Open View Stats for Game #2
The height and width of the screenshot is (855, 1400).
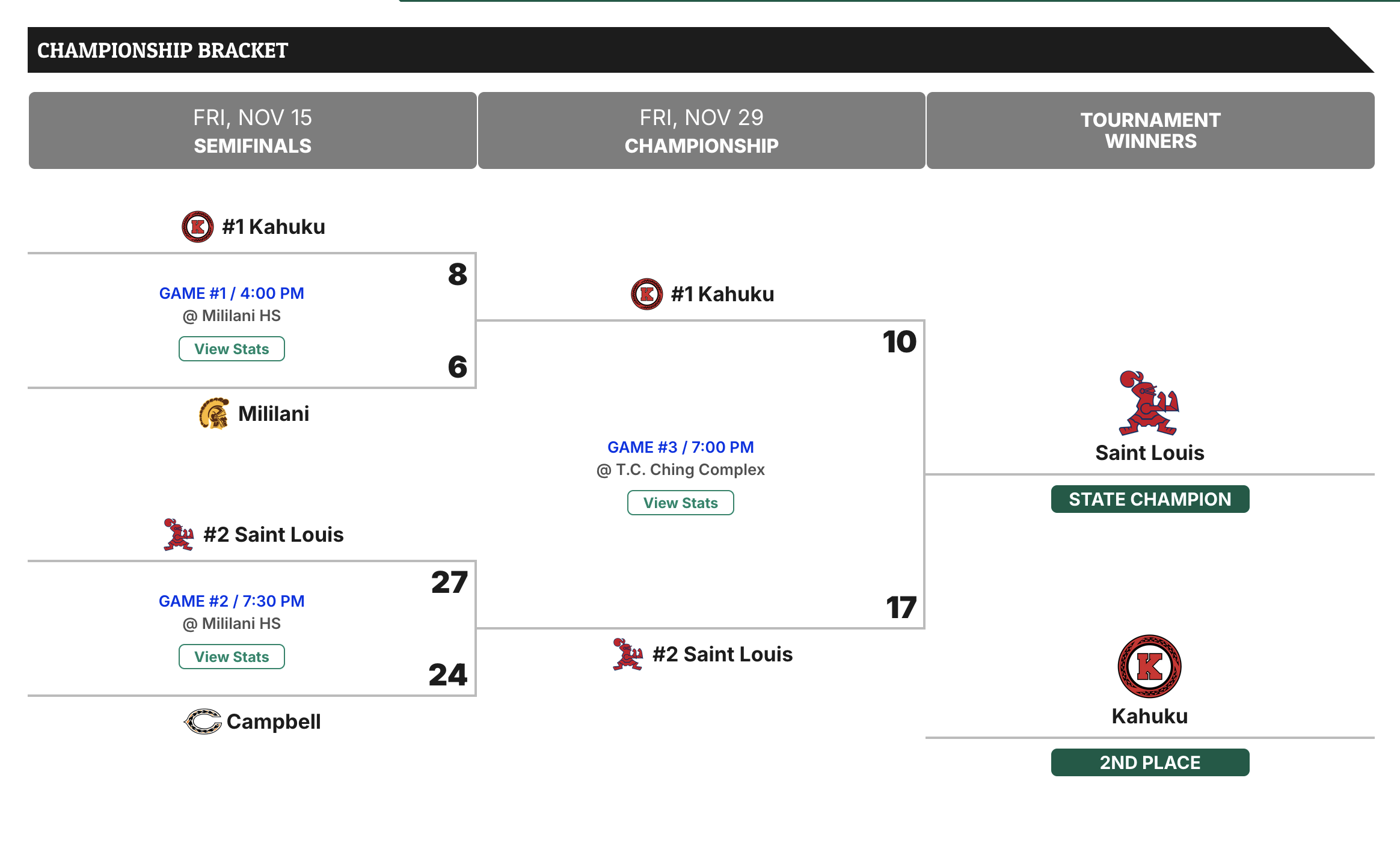click(x=232, y=657)
